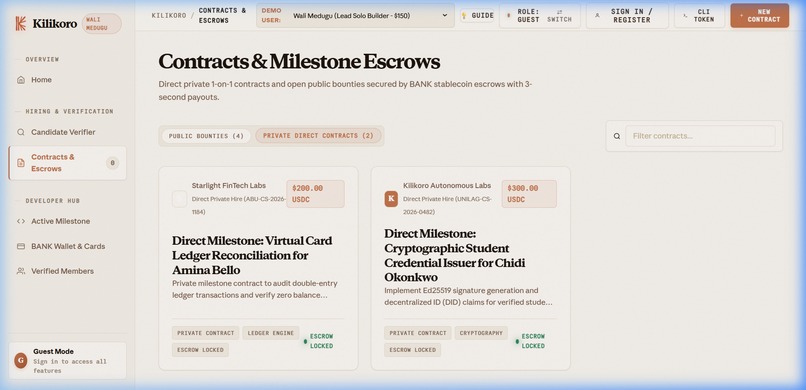
Task: Click the Guest Mode sign-in panel
Action: [67, 361]
